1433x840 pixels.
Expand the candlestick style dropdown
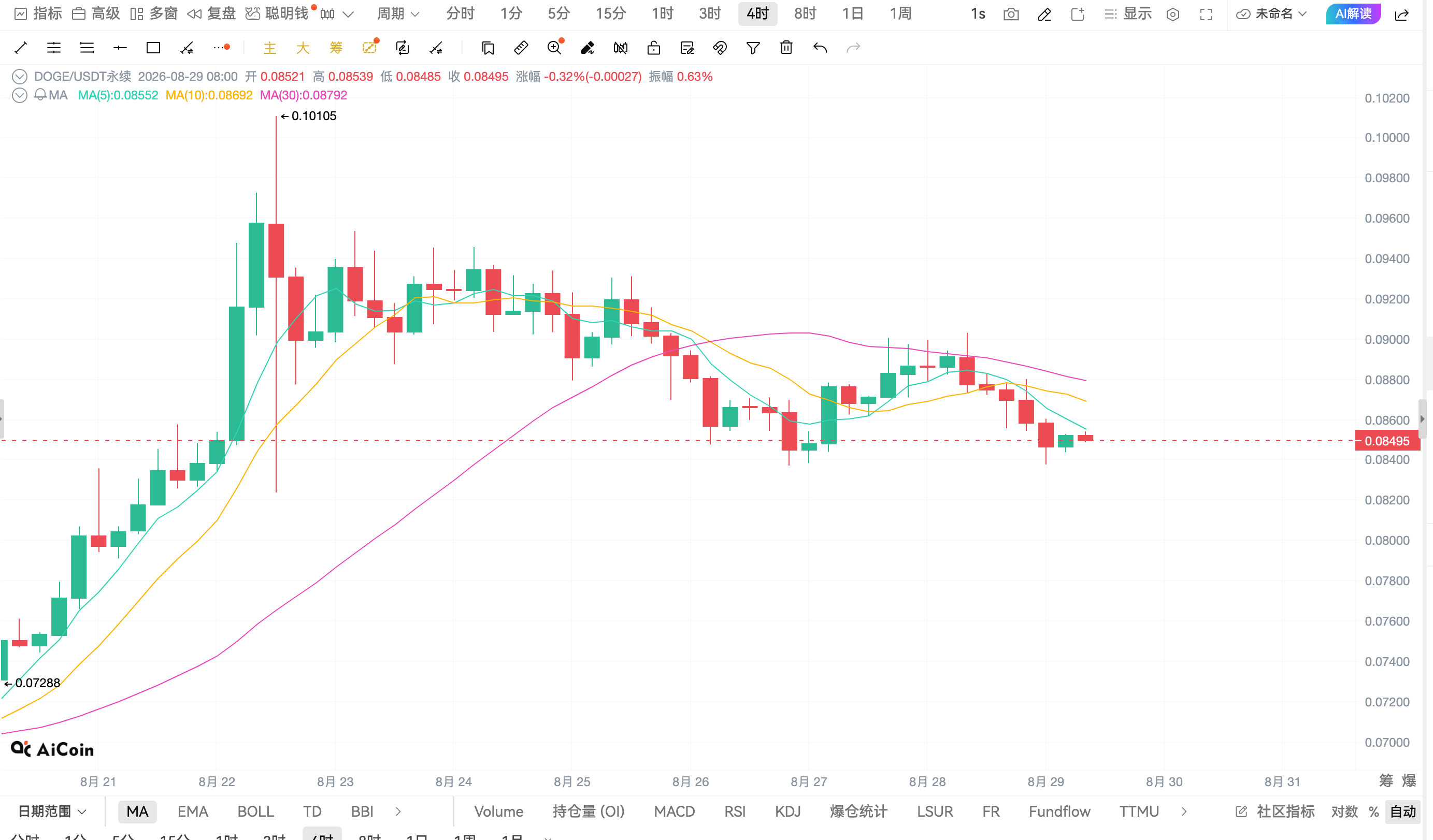coord(349,14)
